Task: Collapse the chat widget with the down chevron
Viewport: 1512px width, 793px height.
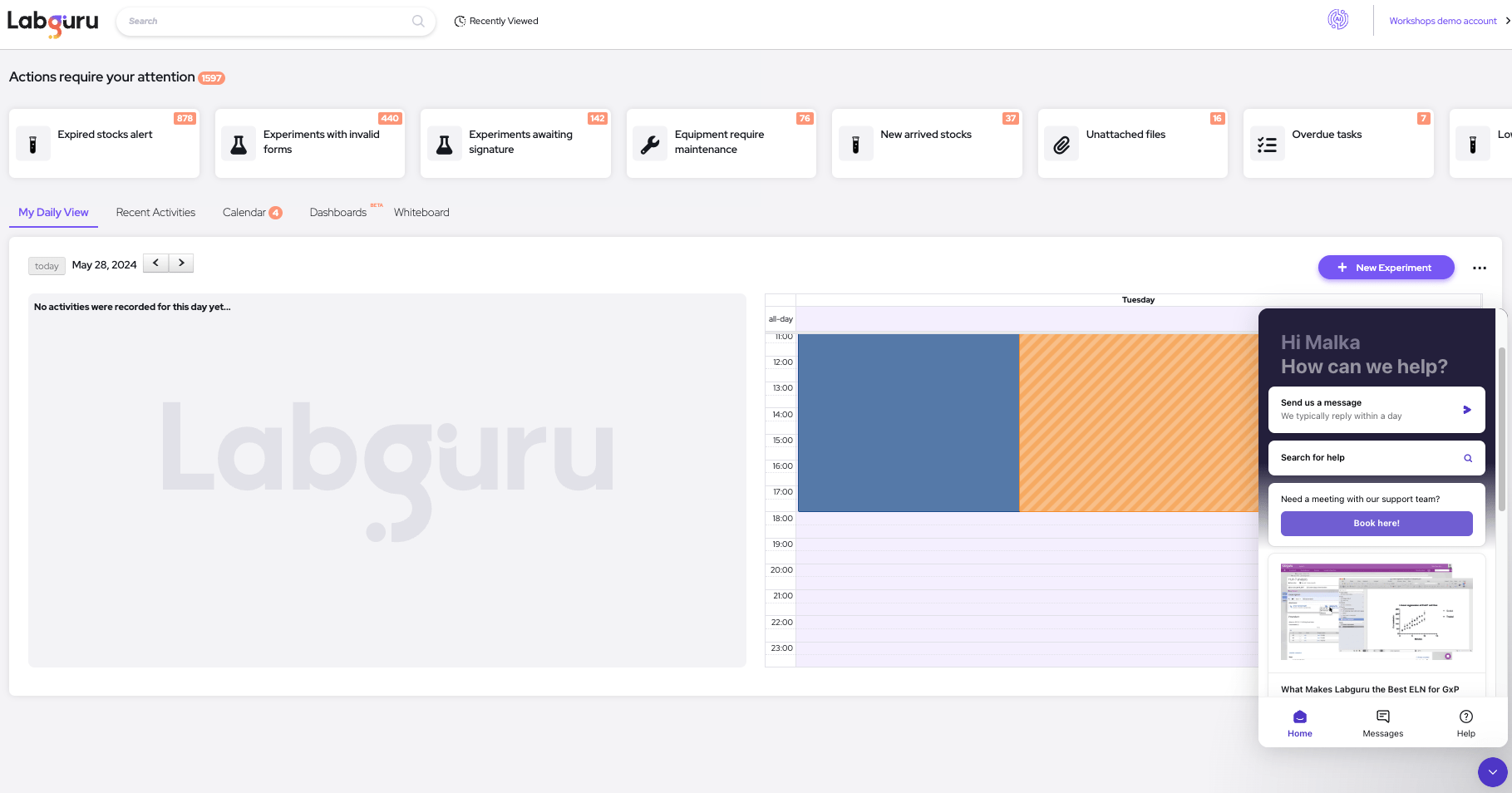Action: 1492,772
